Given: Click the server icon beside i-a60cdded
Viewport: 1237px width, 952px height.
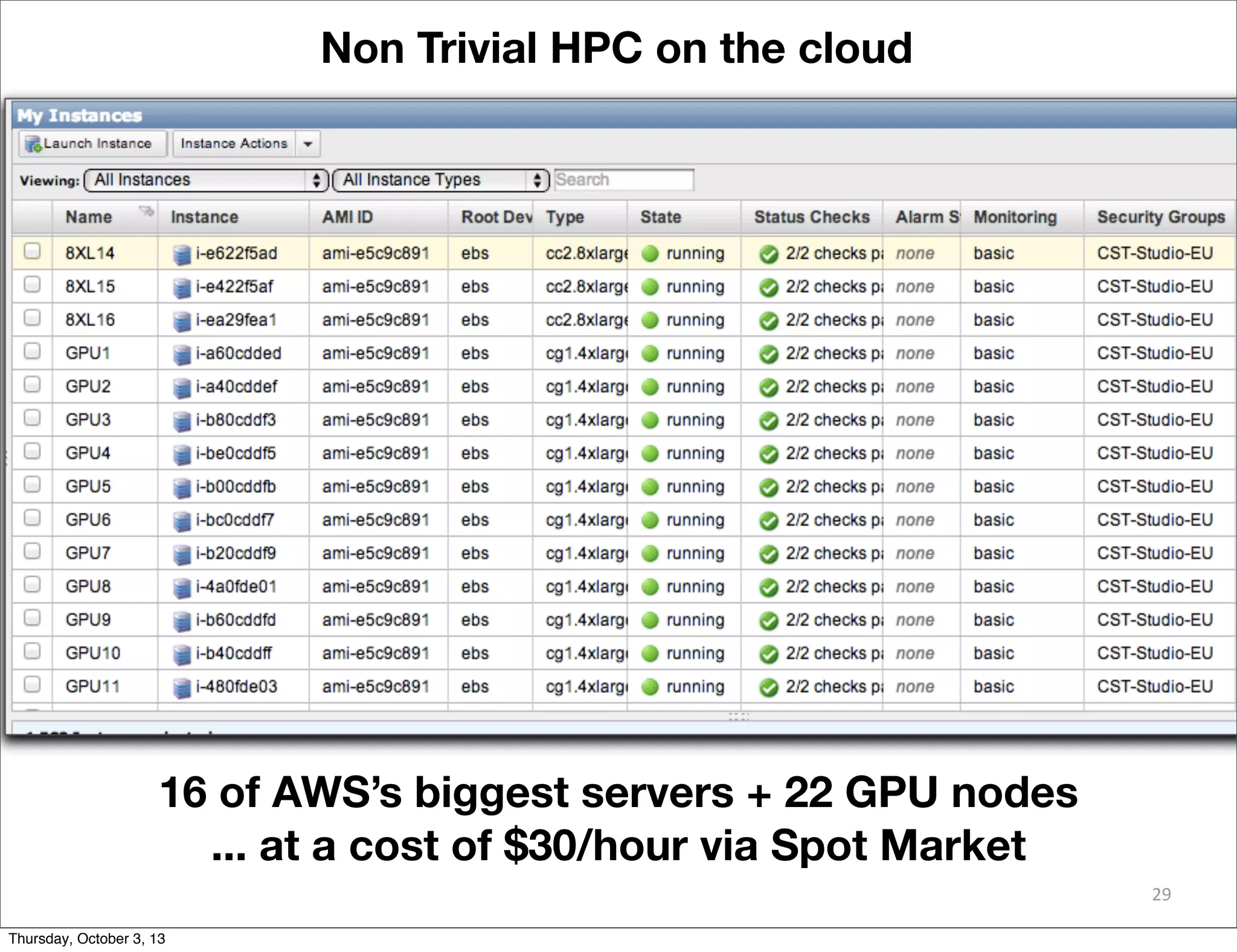Looking at the screenshot, I should coord(182,355).
